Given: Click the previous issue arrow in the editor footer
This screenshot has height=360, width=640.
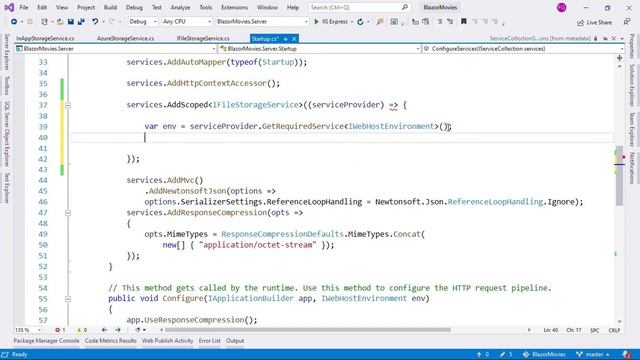Looking at the screenshot, I should pyautogui.click(x=104, y=330).
